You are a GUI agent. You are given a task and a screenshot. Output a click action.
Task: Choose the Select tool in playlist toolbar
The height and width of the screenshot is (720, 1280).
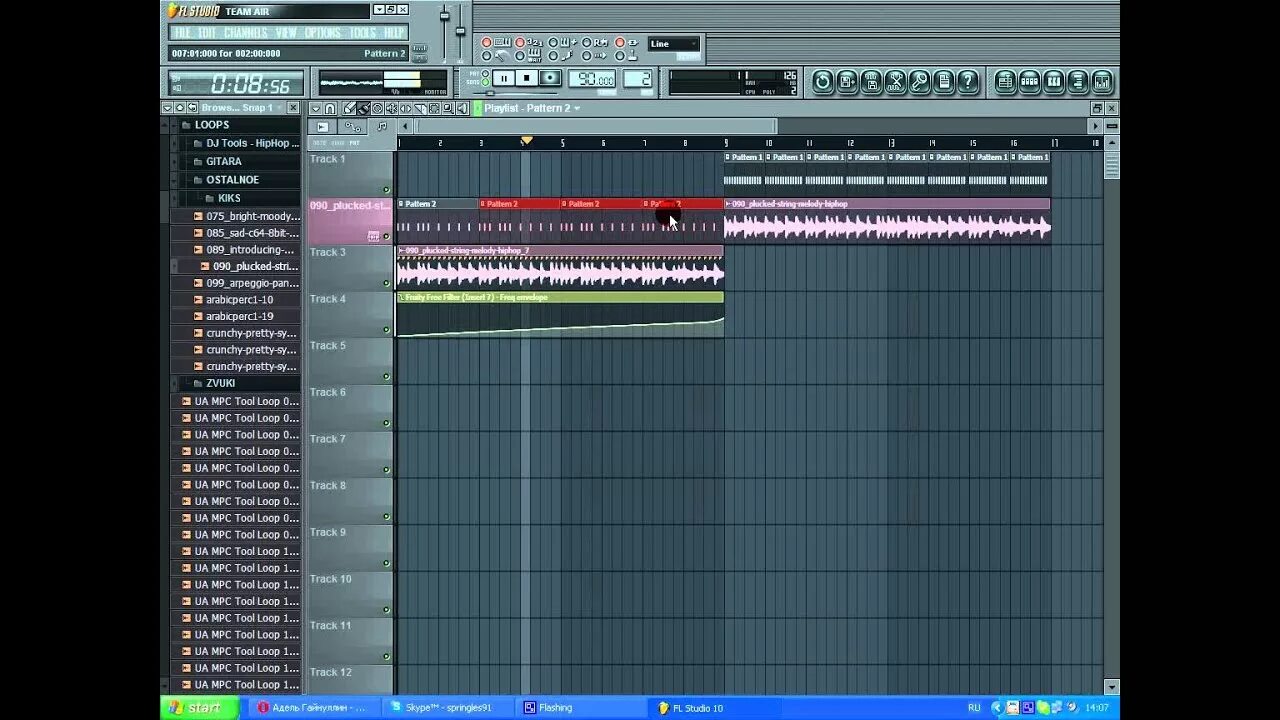tap(434, 108)
